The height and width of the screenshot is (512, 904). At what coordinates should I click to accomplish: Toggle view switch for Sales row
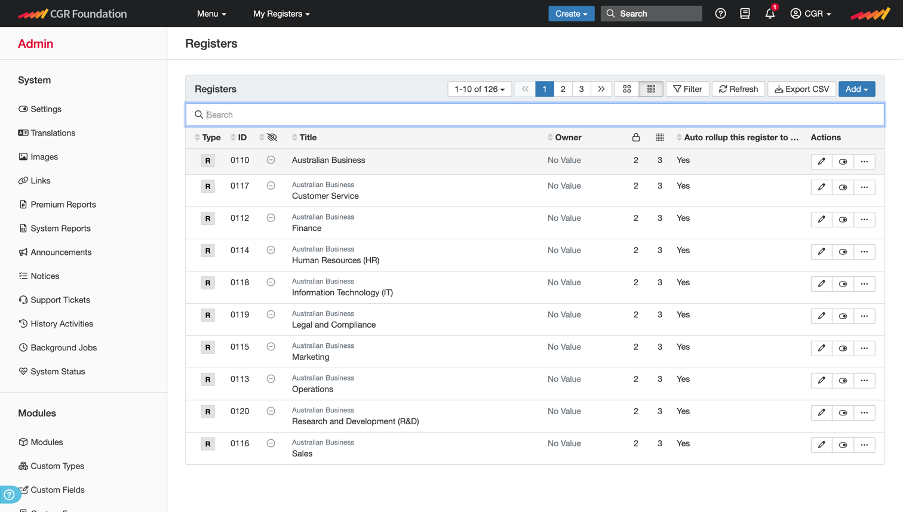(843, 445)
